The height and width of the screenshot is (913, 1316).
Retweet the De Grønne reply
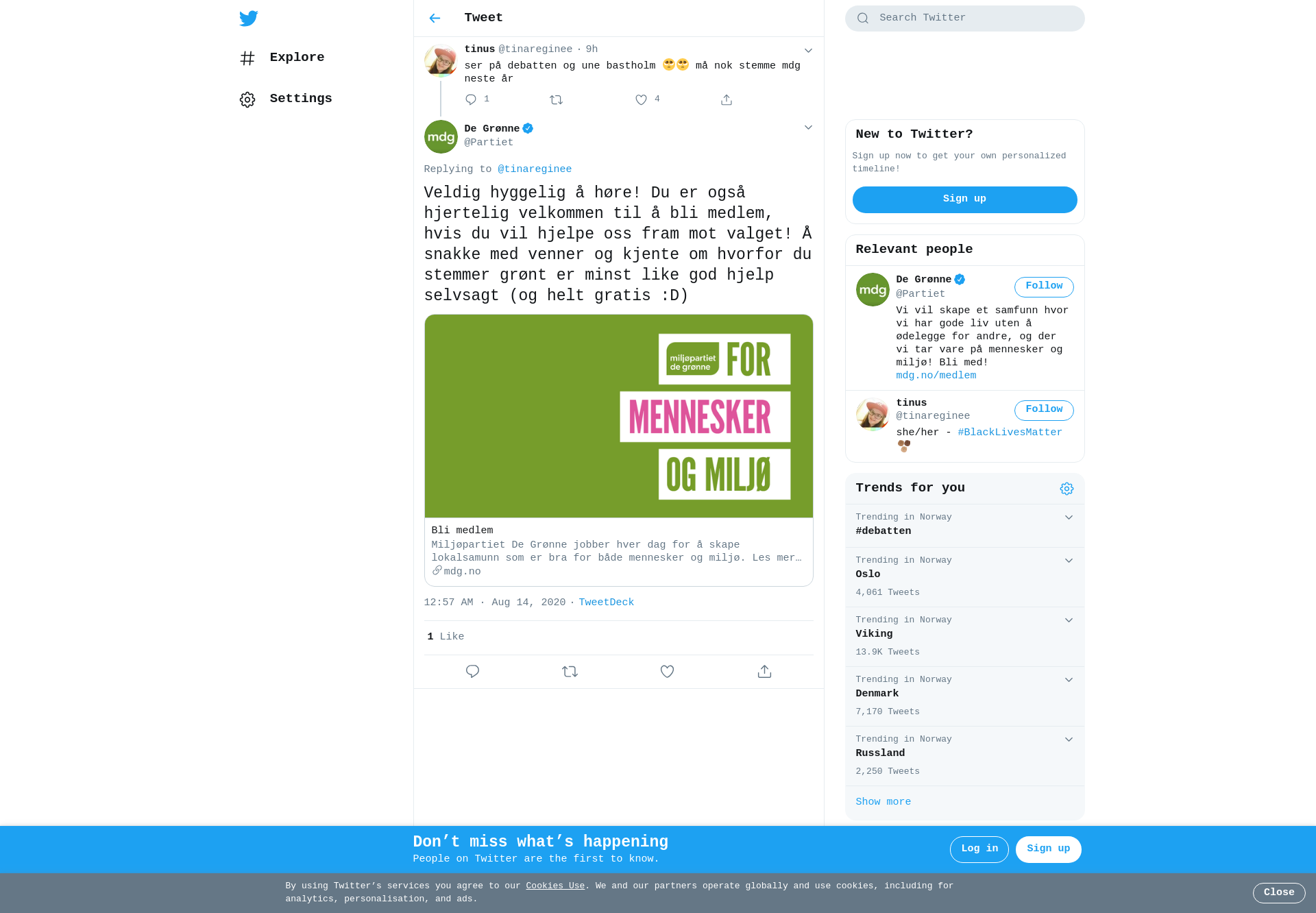point(570,672)
